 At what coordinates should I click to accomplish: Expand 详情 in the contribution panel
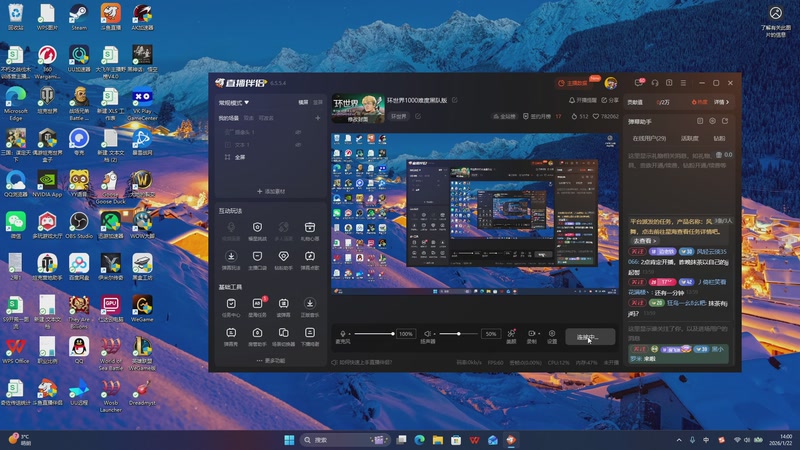click(721, 102)
